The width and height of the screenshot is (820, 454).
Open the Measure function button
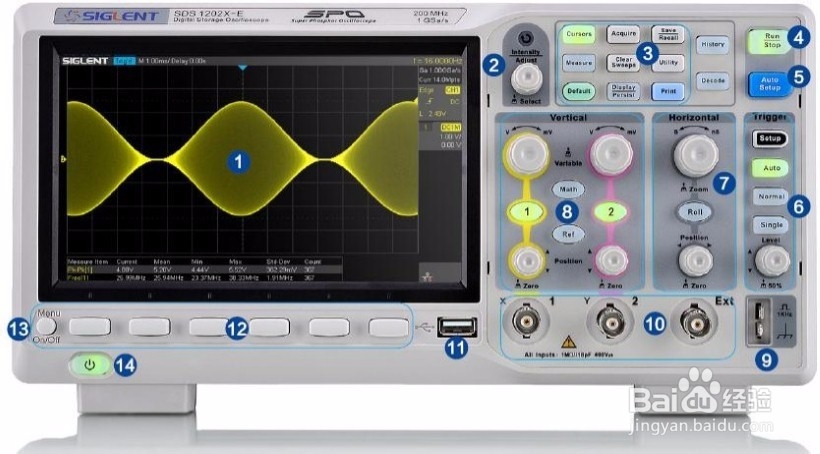579,63
